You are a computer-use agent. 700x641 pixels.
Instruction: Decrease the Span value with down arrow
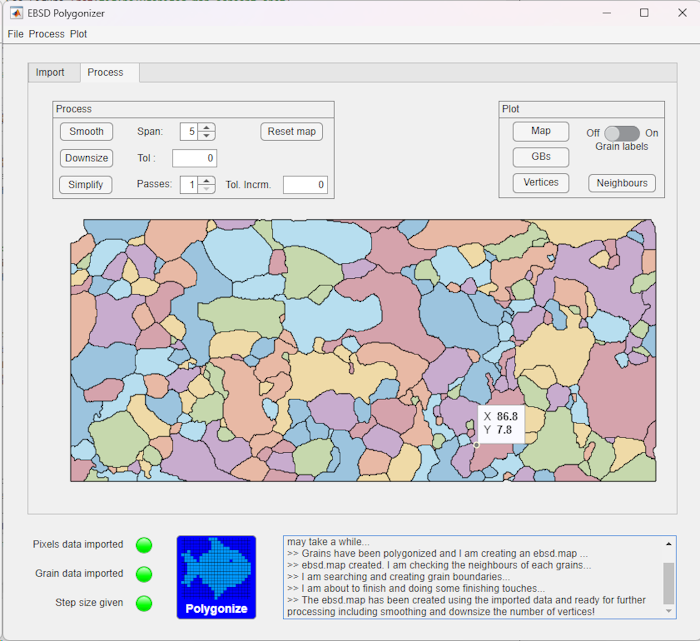click(x=206, y=136)
